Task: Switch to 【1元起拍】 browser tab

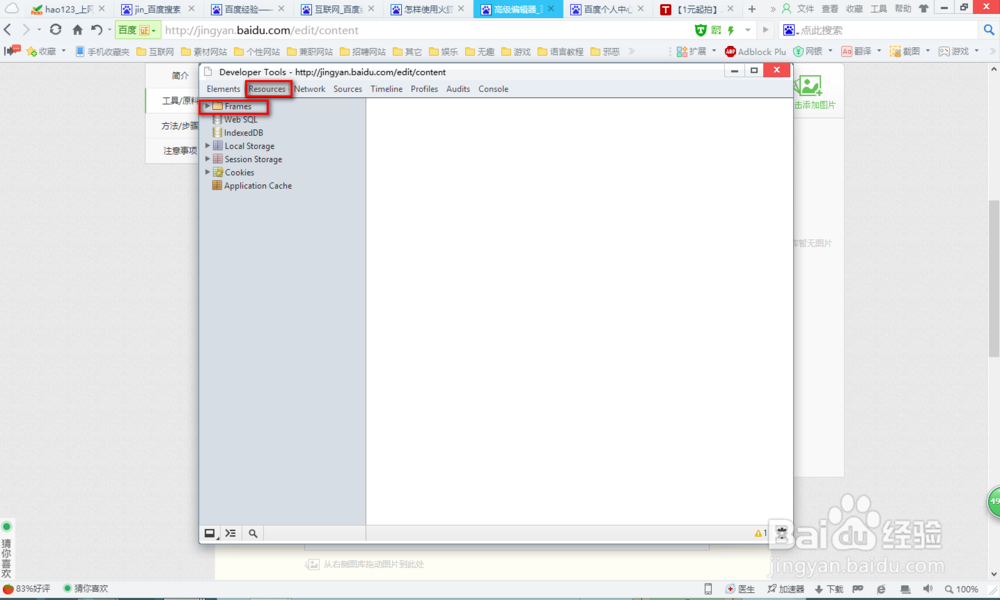Action: click(x=697, y=9)
